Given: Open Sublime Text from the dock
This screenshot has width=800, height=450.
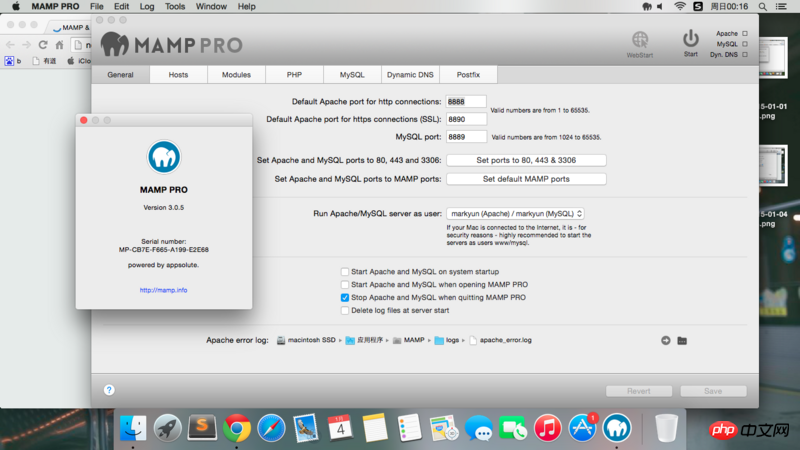Looking at the screenshot, I should pyautogui.click(x=203, y=427).
